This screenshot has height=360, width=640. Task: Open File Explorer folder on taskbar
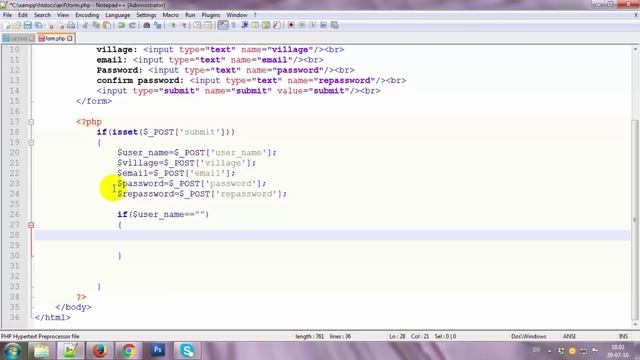(x=41, y=351)
